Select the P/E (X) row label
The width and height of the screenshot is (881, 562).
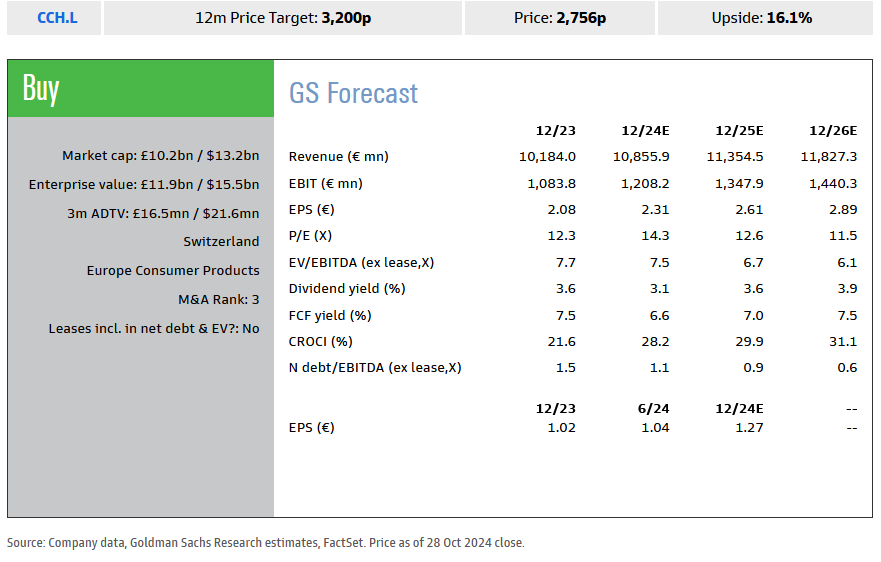point(311,236)
